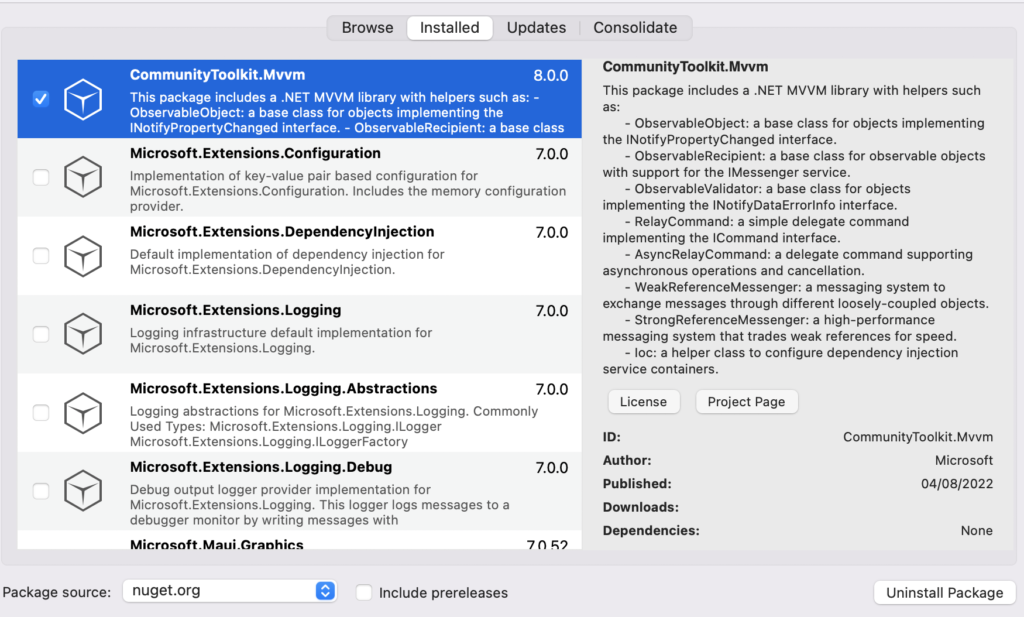The image size is (1024, 617).
Task: Open the License button
Action: point(643,402)
